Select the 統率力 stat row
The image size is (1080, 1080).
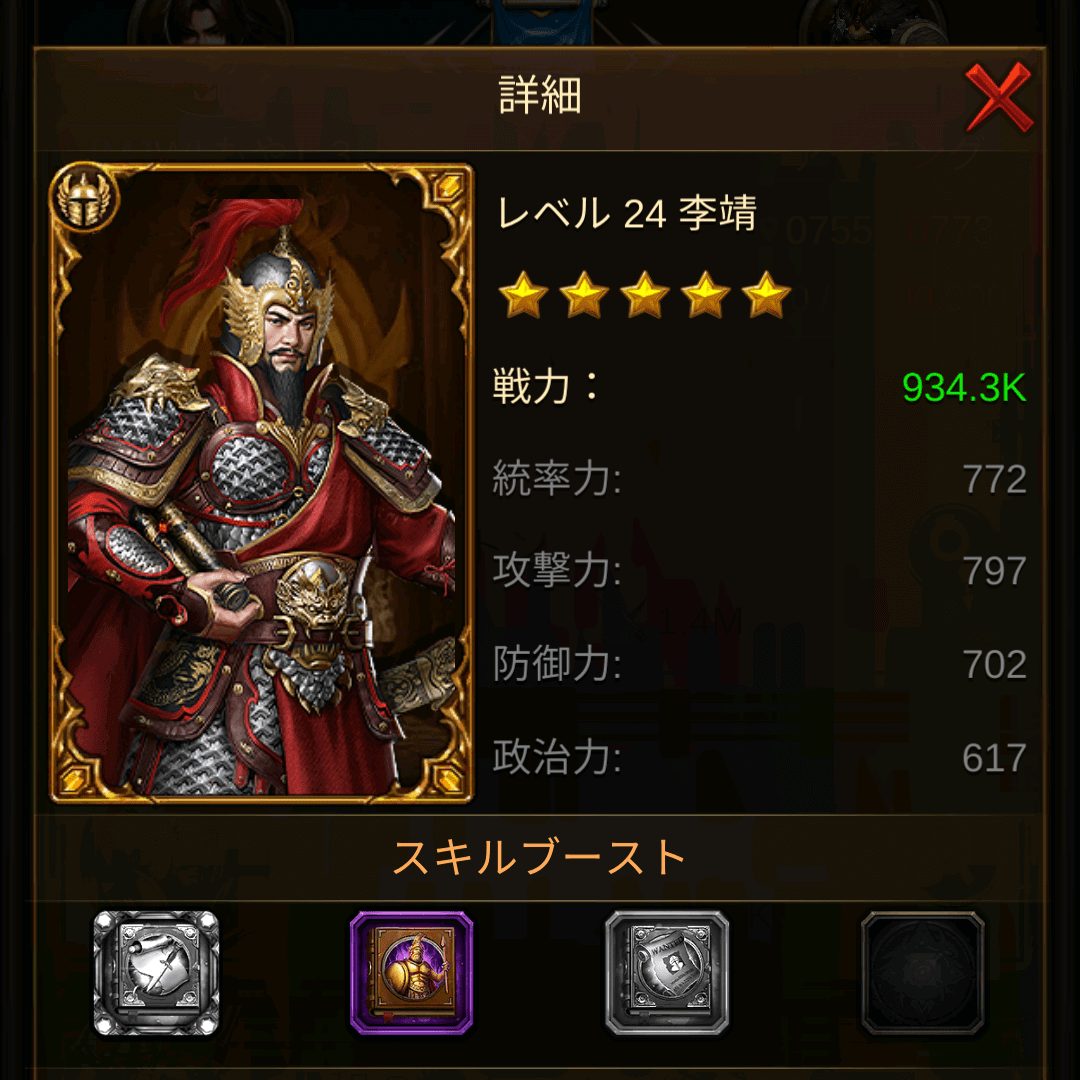[760, 479]
